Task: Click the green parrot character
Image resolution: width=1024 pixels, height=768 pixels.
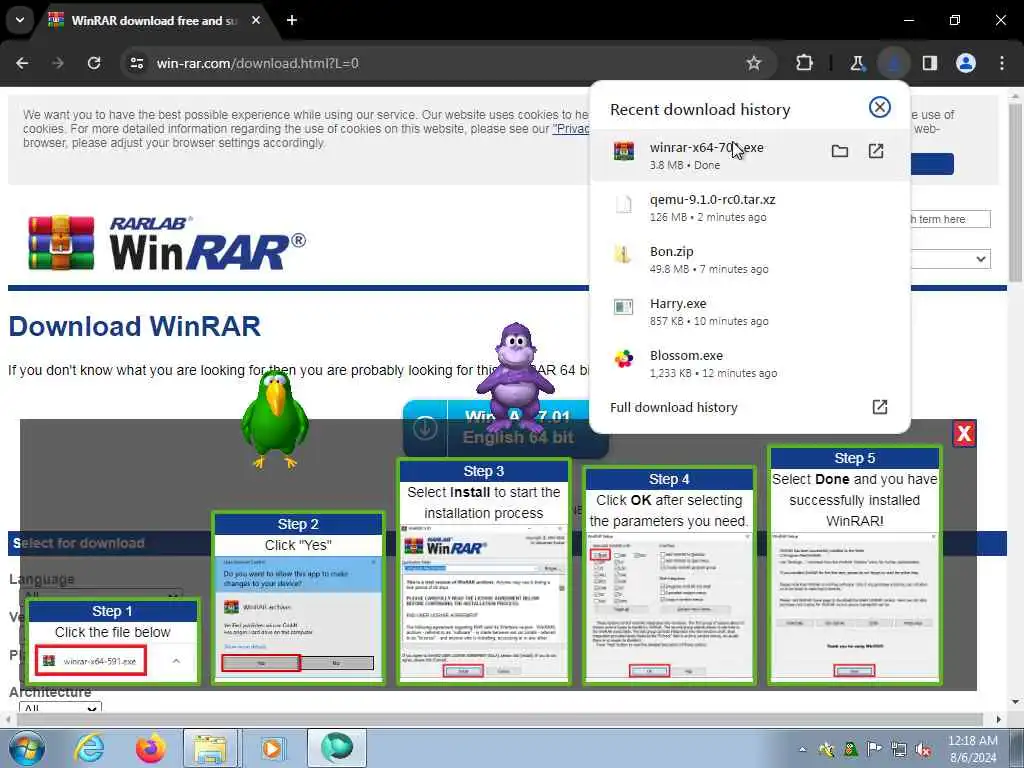Action: [275, 419]
